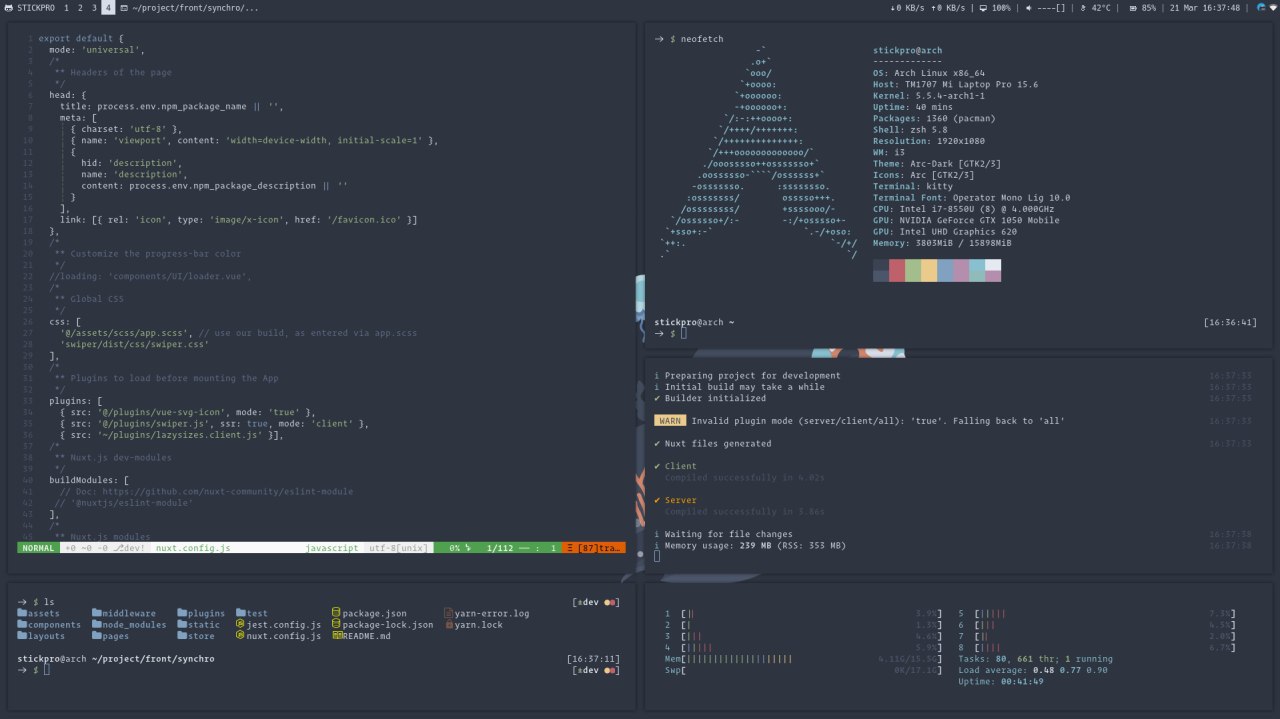Click the green swatch in neofetch palette

[913, 270]
